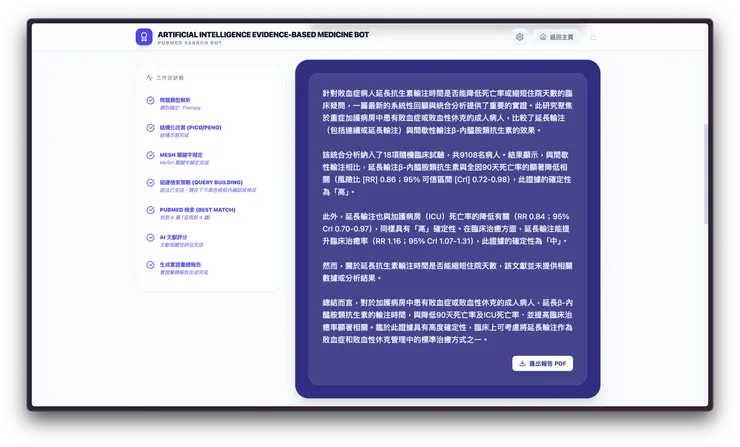
Task: Click the page vertical scrollbar thumb
Action: (x=706, y=174)
